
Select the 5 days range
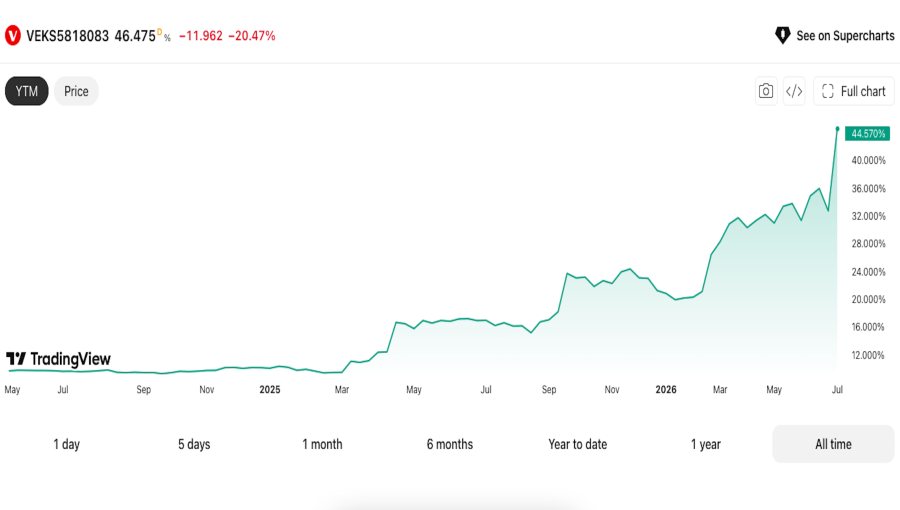point(194,444)
